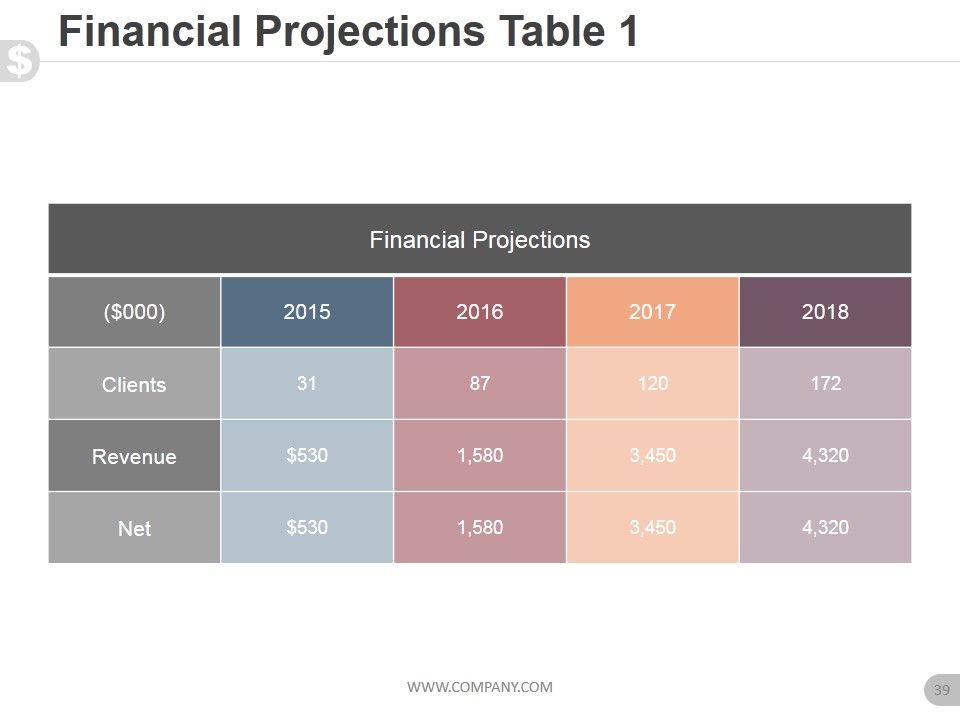960x720 pixels.
Task: Select the Revenue $530 cell for 2015
Action: pyautogui.click(x=307, y=456)
